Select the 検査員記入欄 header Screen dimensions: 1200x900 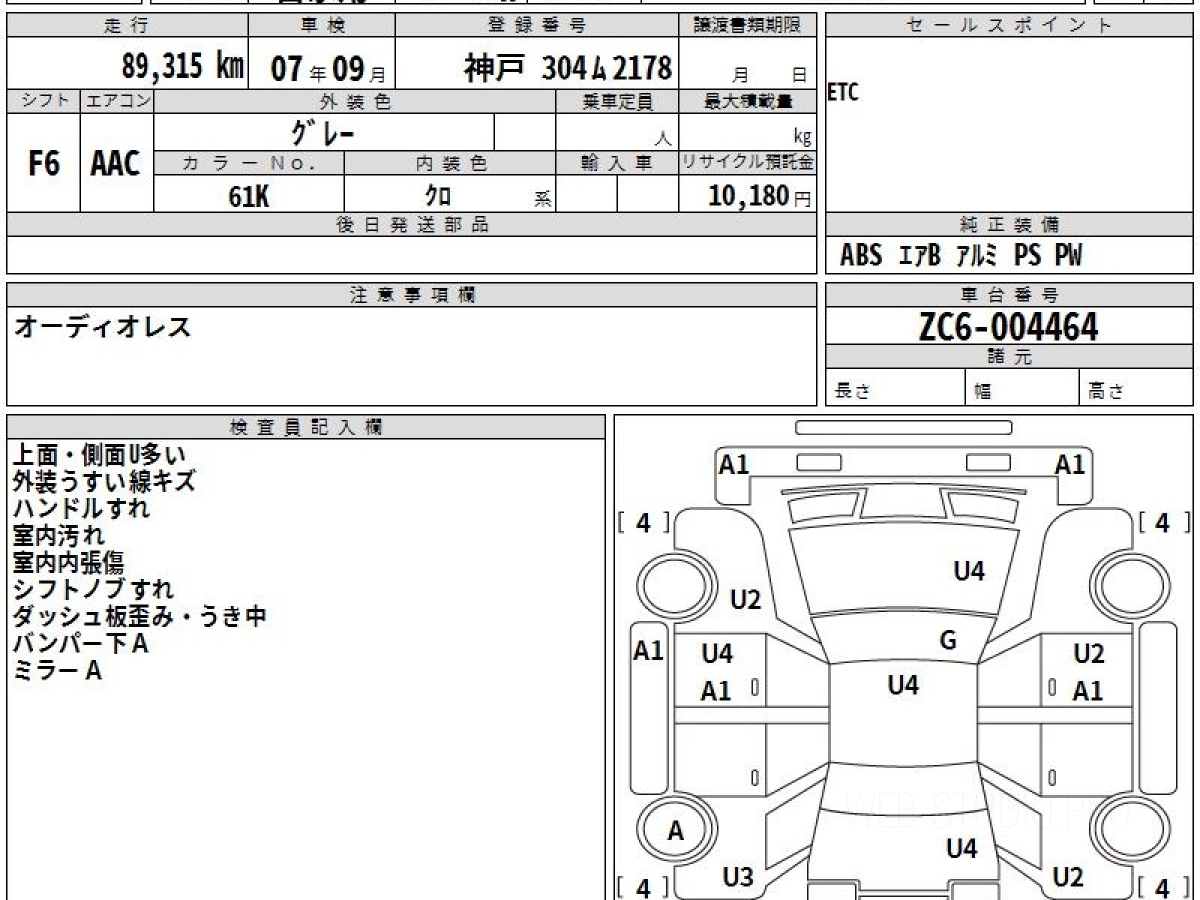tap(306, 427)
